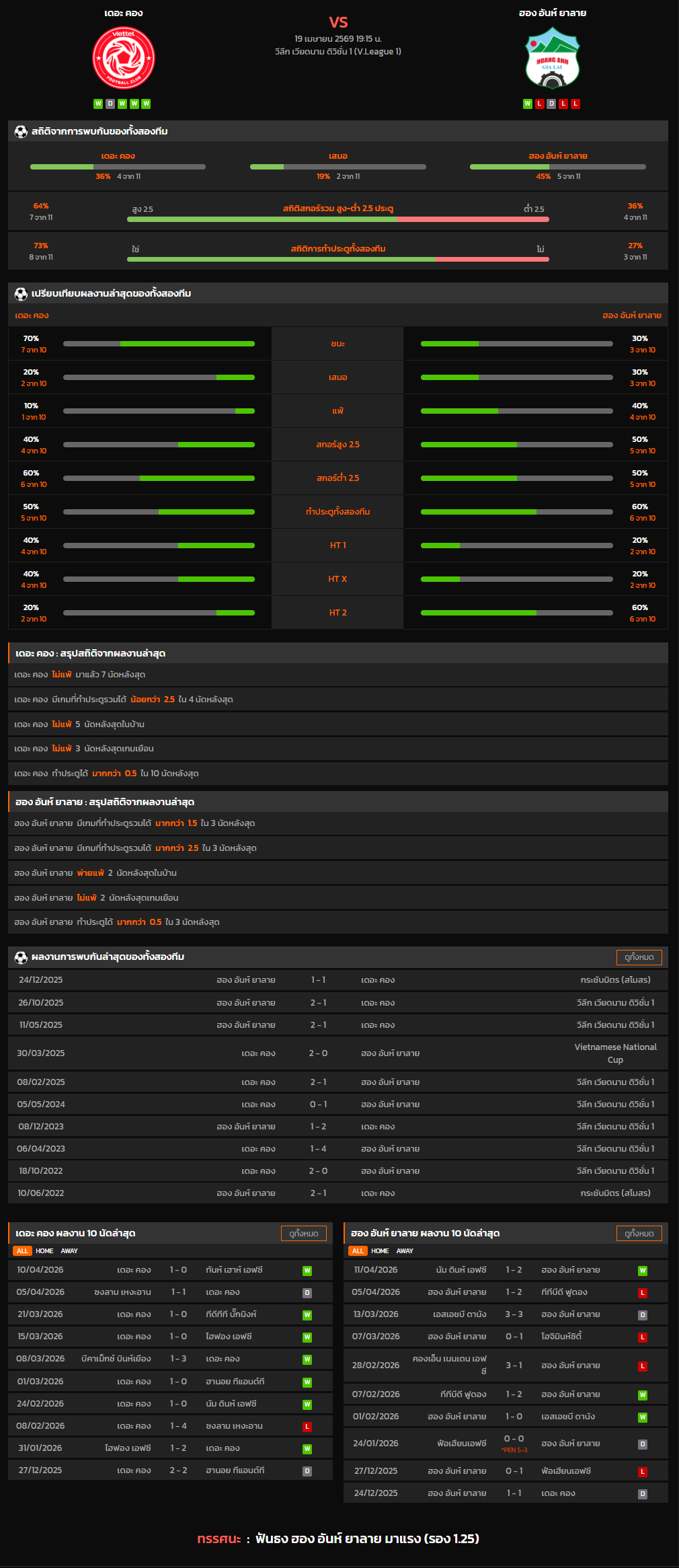679x1568 pixels.
Task: Click D badge on เดอะ คอง 27/12/2025 match row
Action: 307,1471
